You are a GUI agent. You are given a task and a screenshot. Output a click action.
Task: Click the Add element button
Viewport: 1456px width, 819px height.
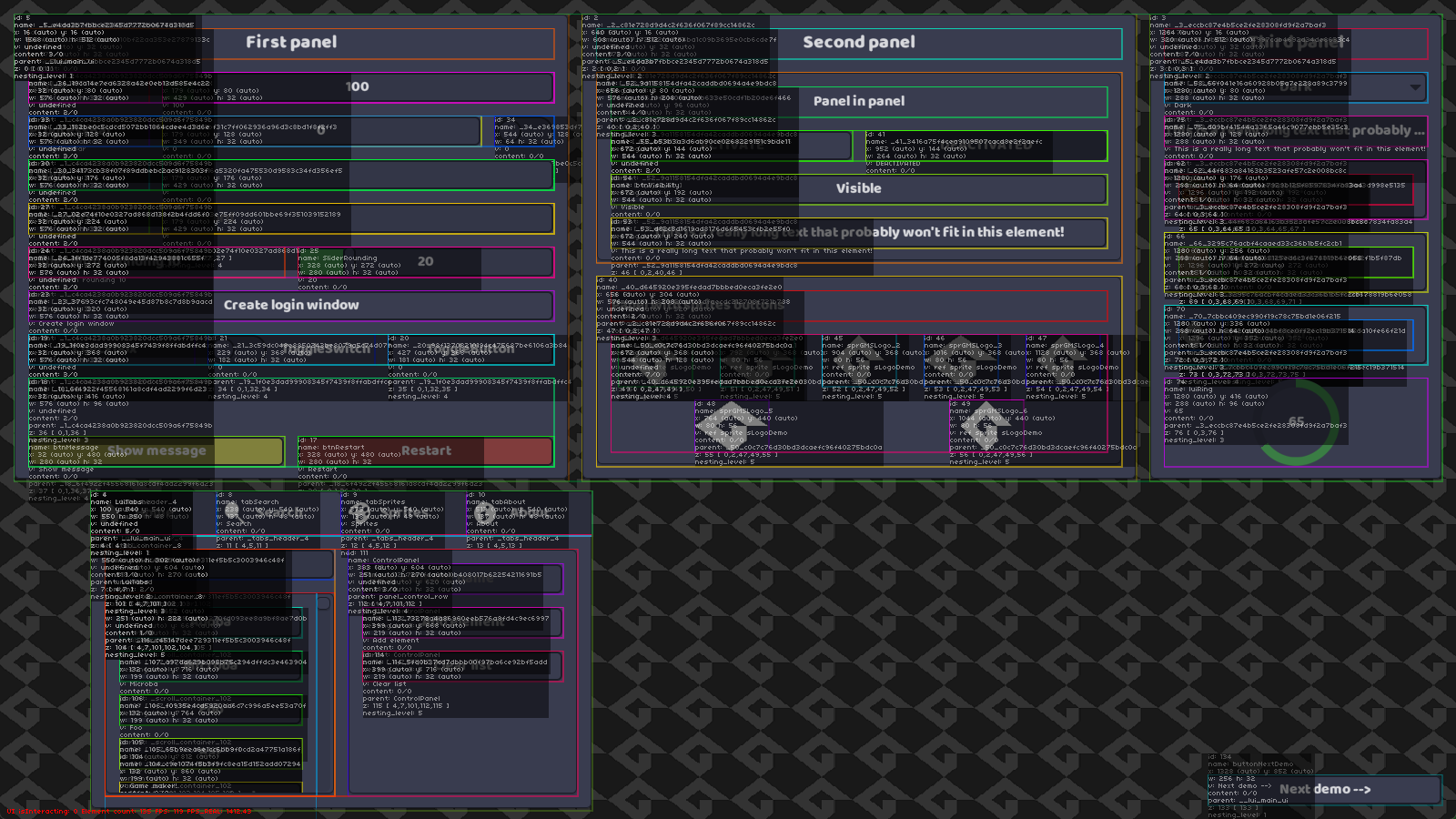462,622
